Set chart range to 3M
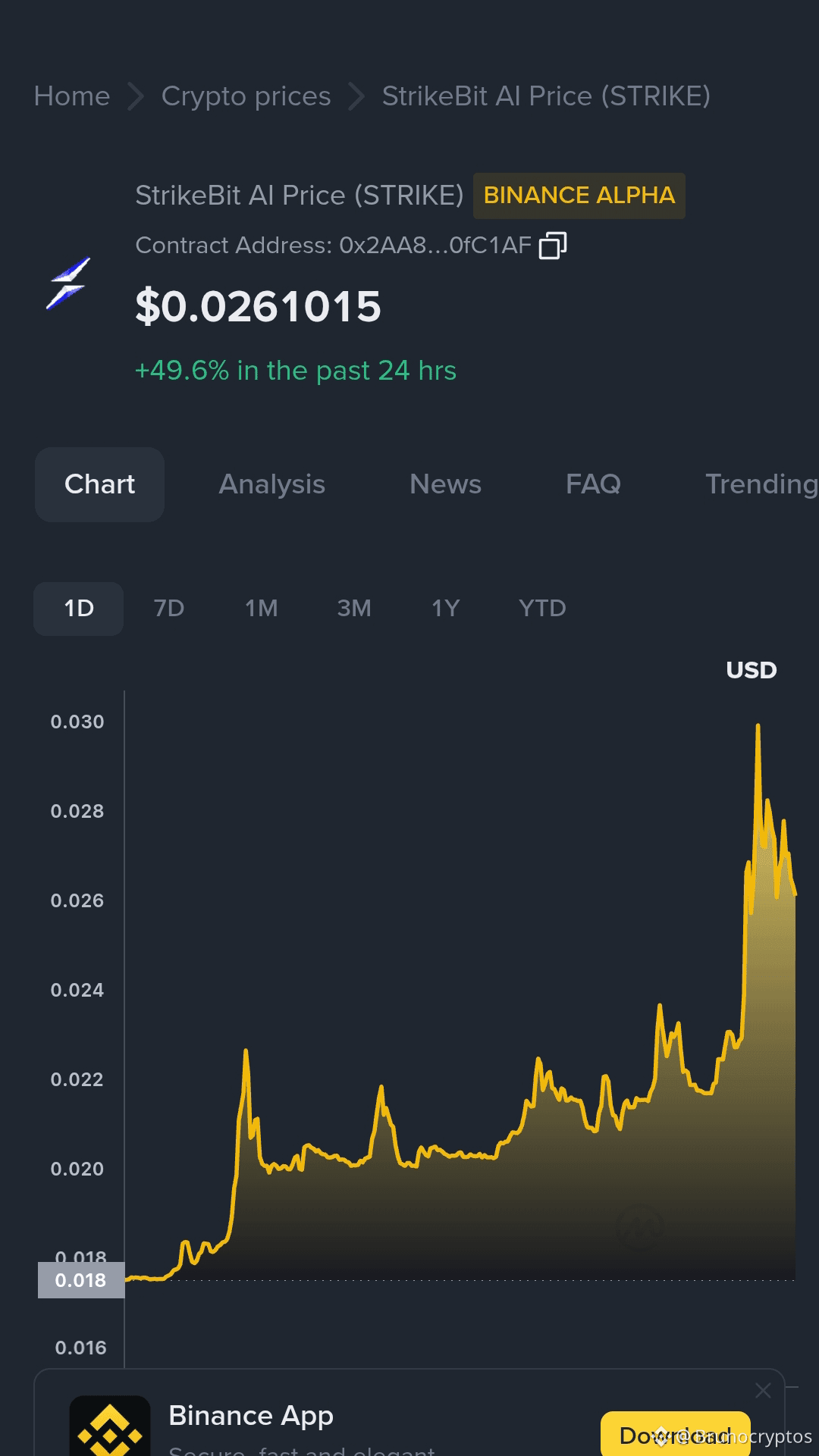 (354, 609)
